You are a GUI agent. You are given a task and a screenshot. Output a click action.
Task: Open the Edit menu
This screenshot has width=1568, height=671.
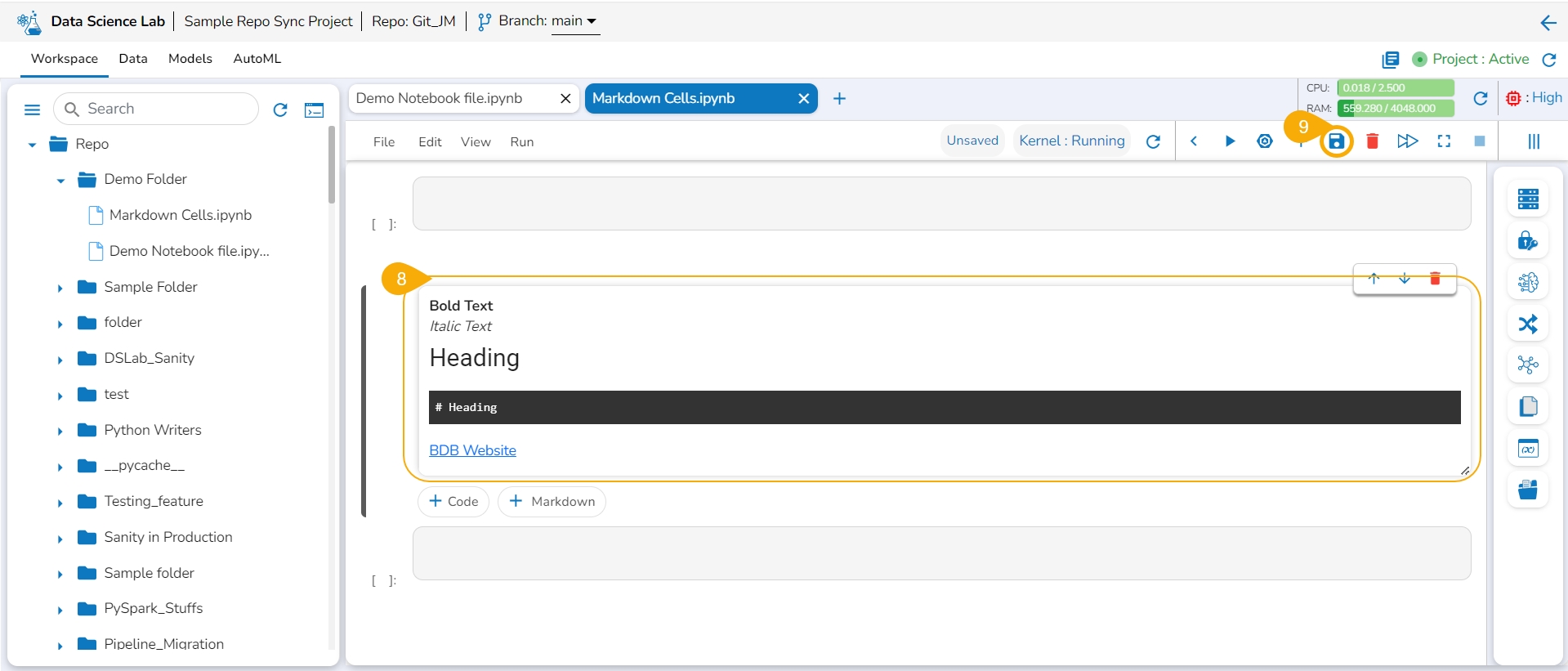point(430,142)
